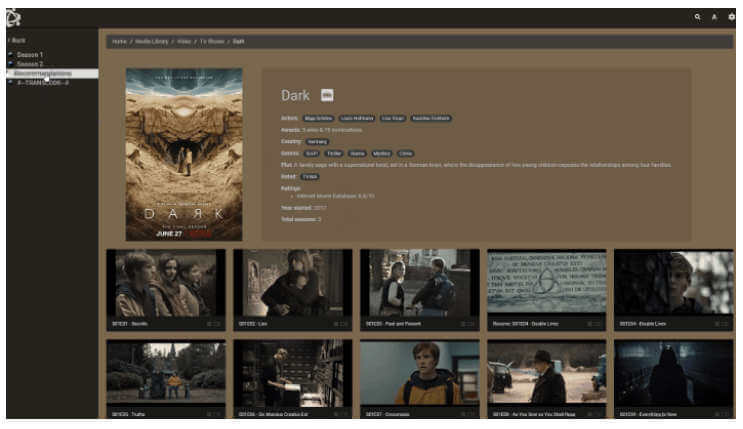Open the user account icon in top bar

(715, 17)
